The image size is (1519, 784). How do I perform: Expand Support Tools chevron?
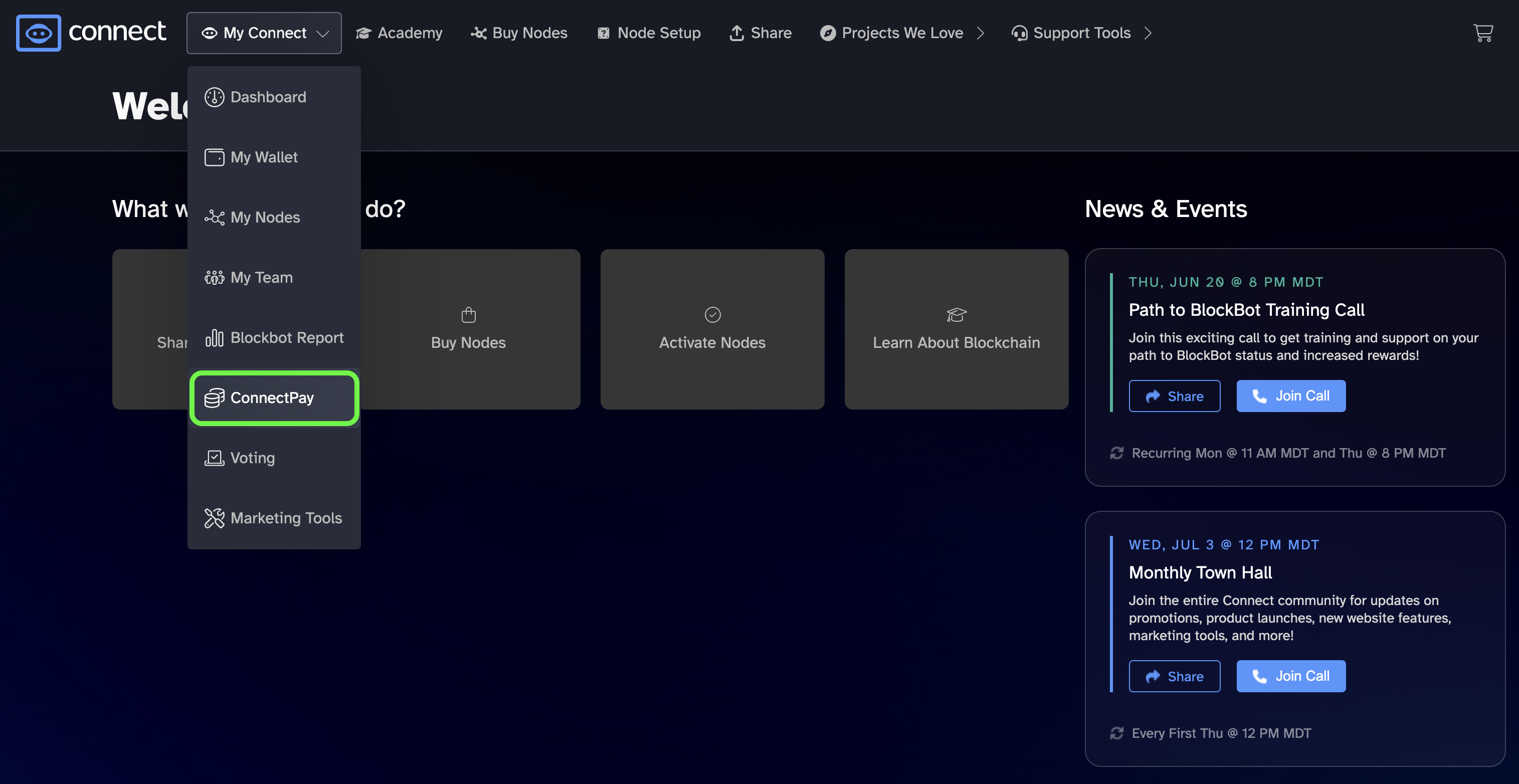click(1148, 33)
